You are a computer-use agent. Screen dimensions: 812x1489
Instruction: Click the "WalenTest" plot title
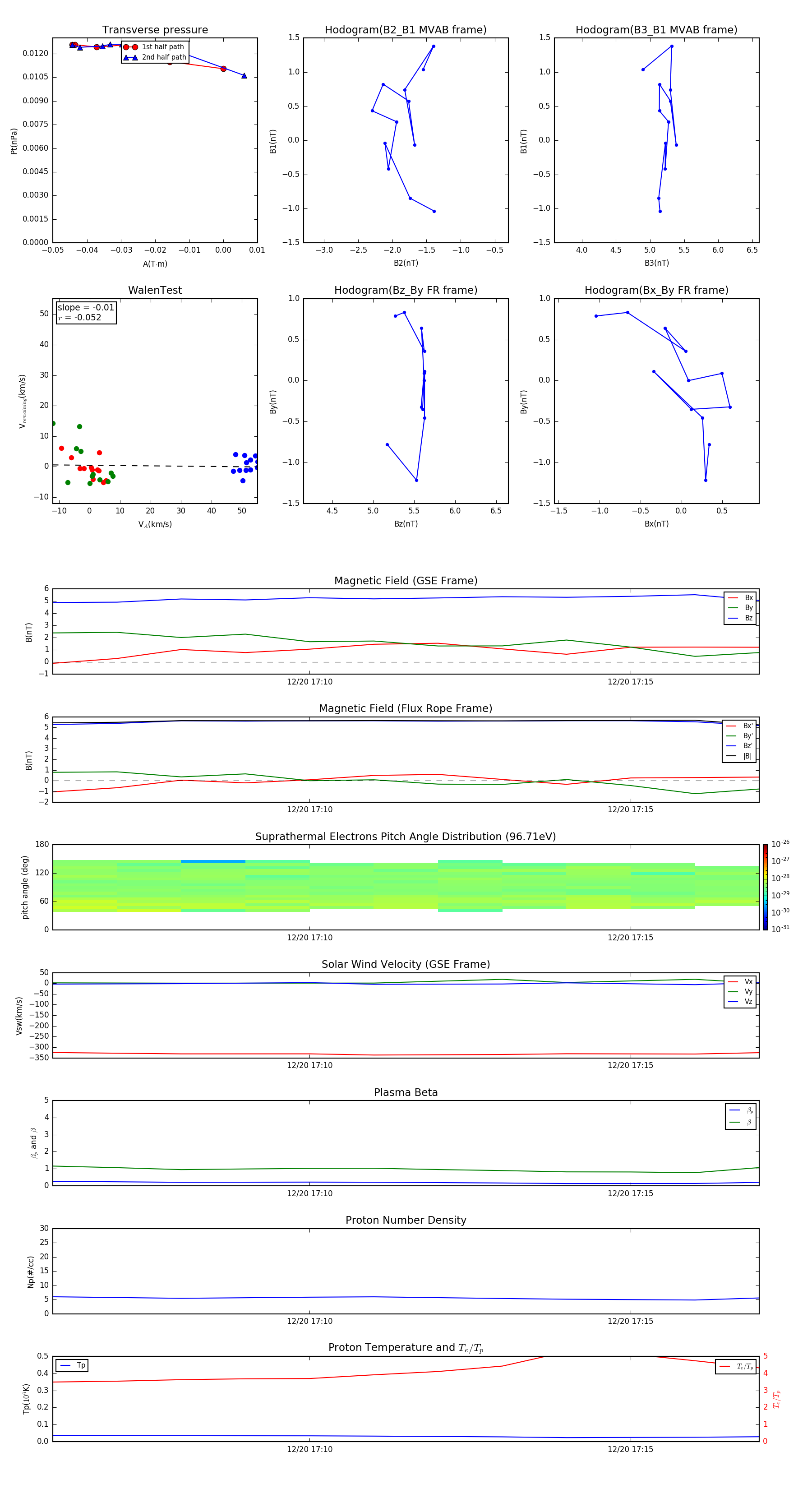[155, 290]
